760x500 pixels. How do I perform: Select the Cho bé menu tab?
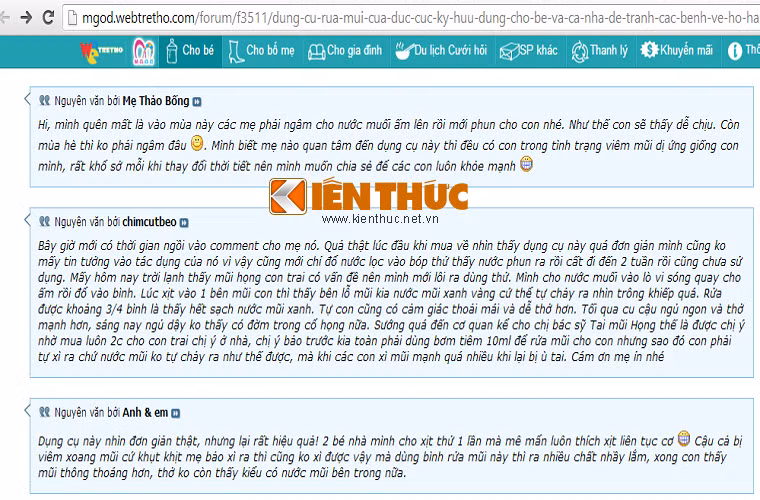pos(190,51)
